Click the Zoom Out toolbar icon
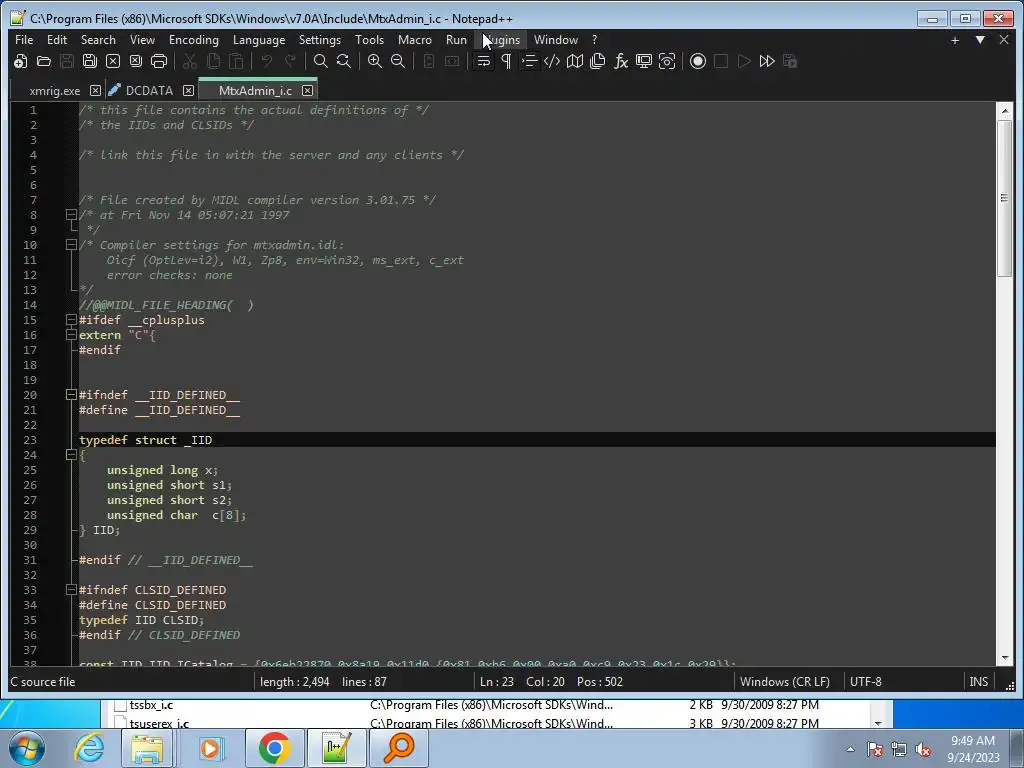 pyautogui.click(x=398, y=61)
